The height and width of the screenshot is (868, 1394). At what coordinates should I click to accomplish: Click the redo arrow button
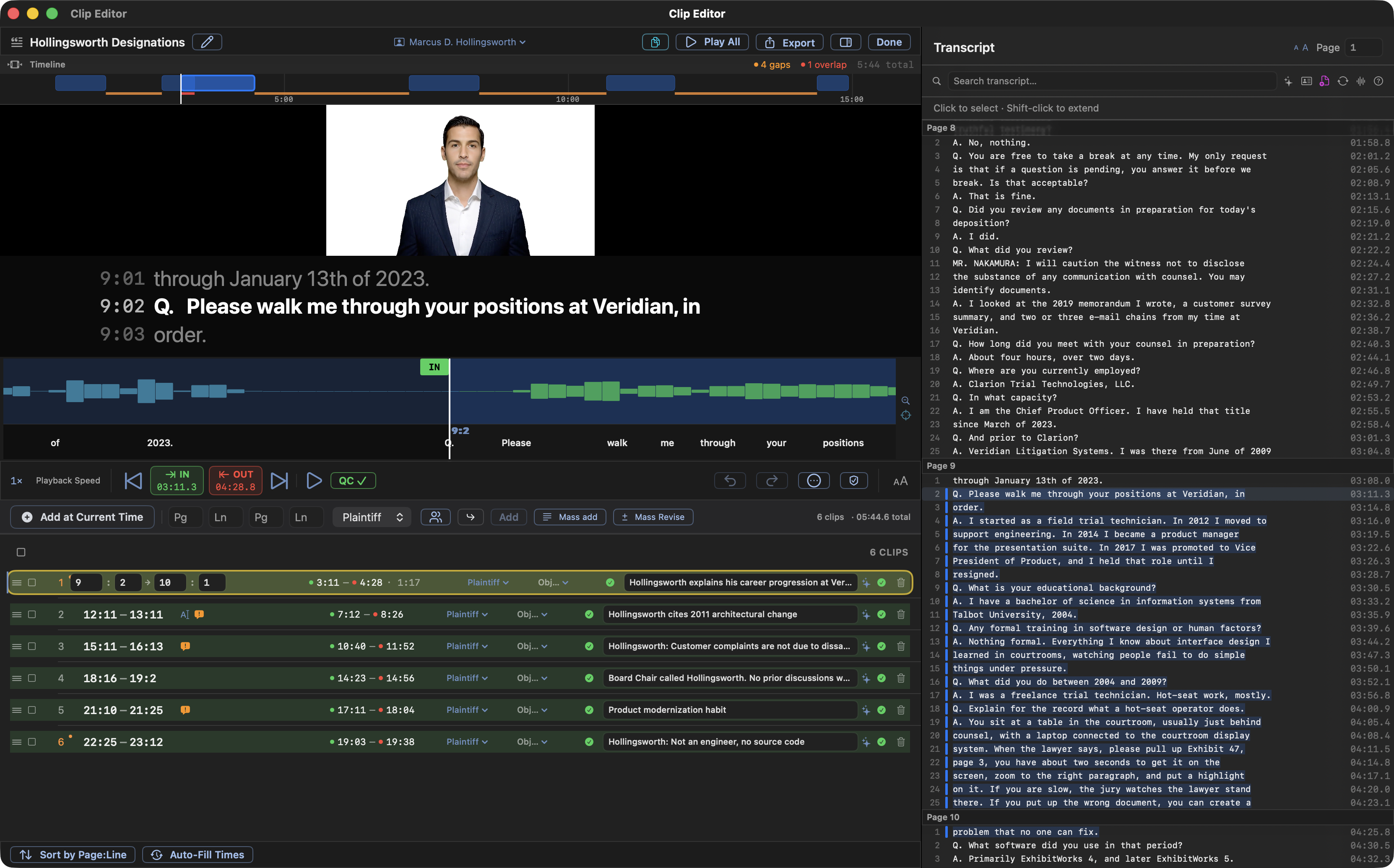pyautogui.click(x=772, y=481)
